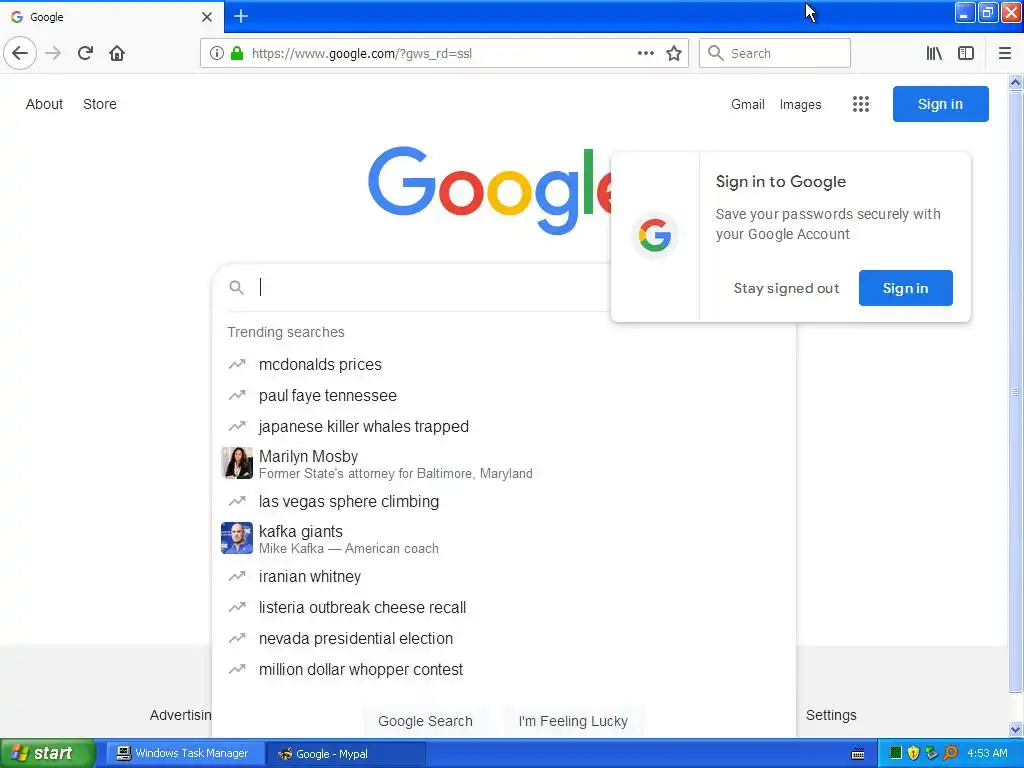Open the library bookshelf icon
Viewport: 1024px width, 768px height.
point(934,53)
